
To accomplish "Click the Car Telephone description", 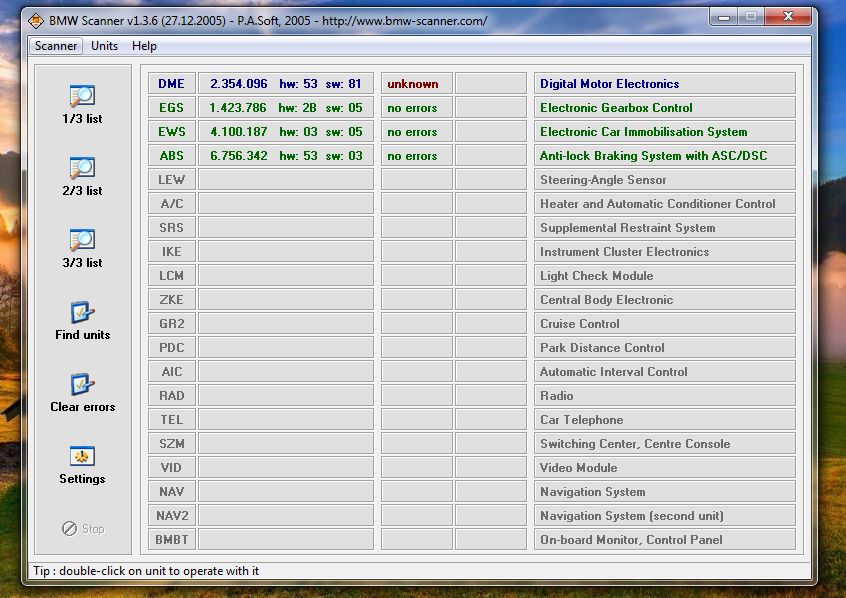I will coord(665,419).
